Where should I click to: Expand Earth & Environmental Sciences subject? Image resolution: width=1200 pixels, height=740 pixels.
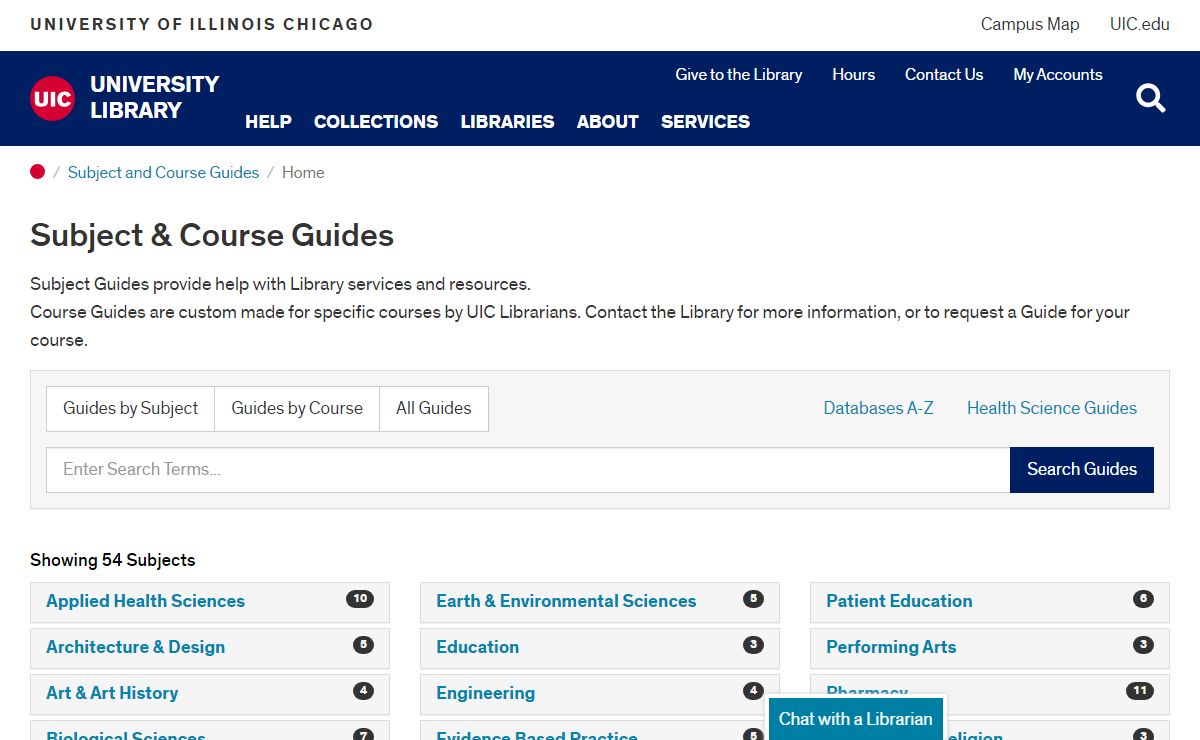[600, 602]
